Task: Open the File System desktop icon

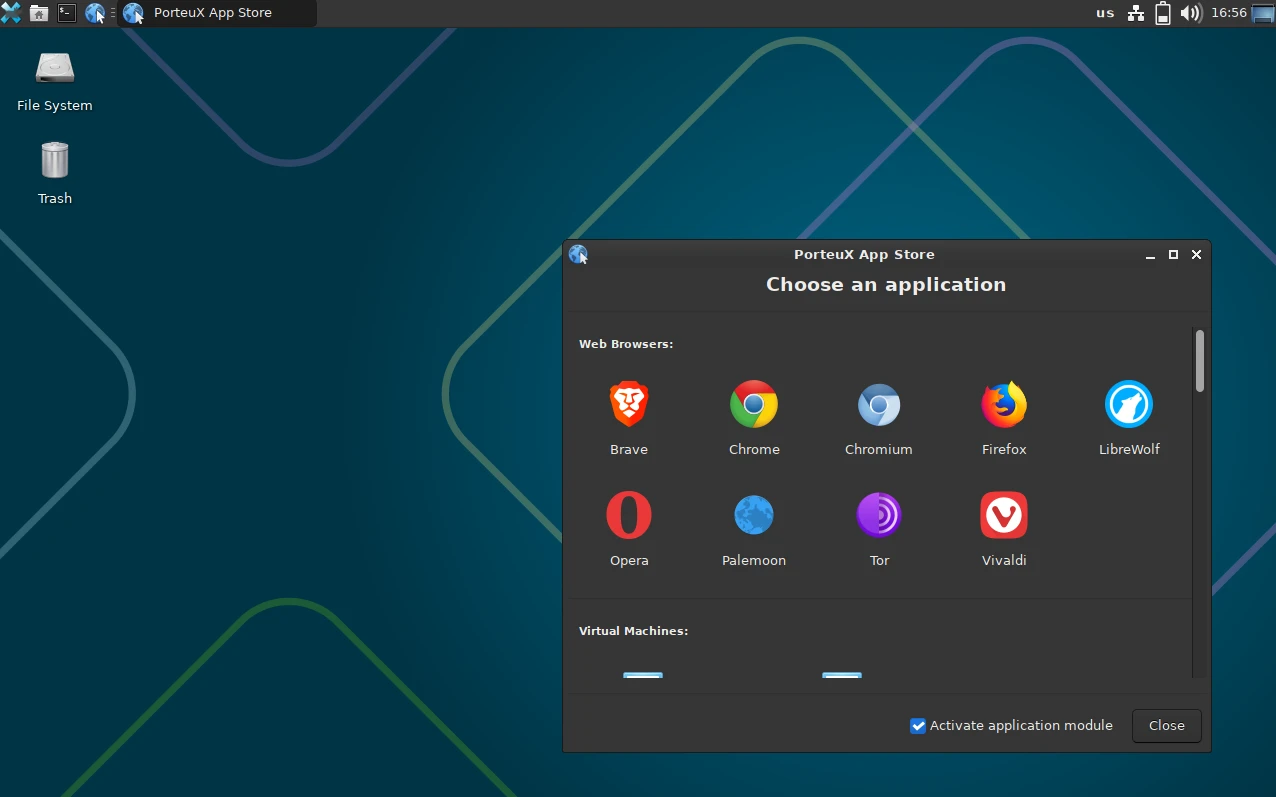Action: [x=55, y=69]
